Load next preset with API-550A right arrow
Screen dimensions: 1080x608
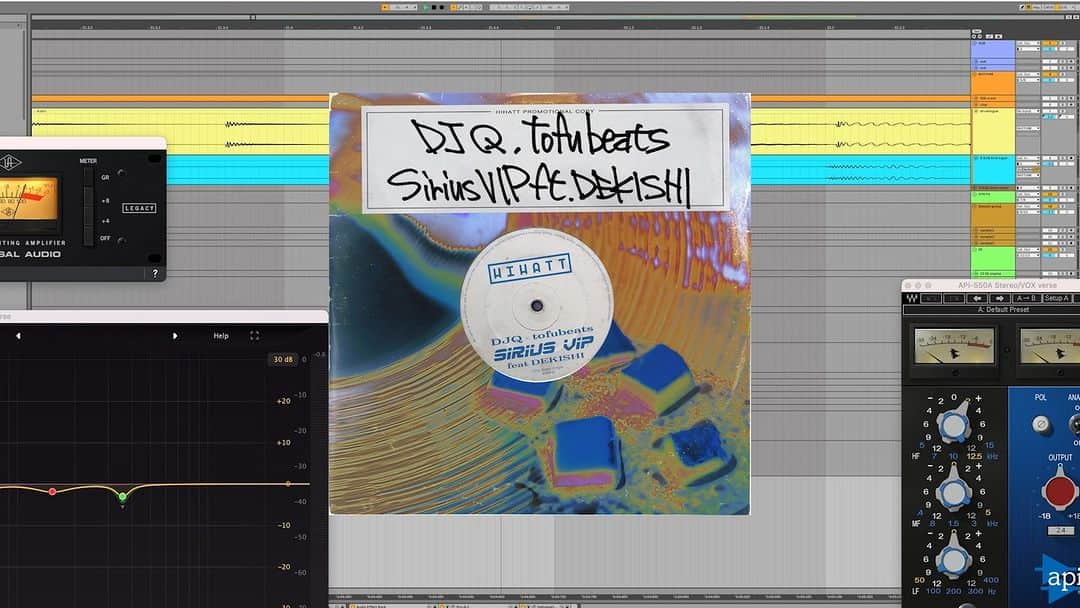(999, 298)
